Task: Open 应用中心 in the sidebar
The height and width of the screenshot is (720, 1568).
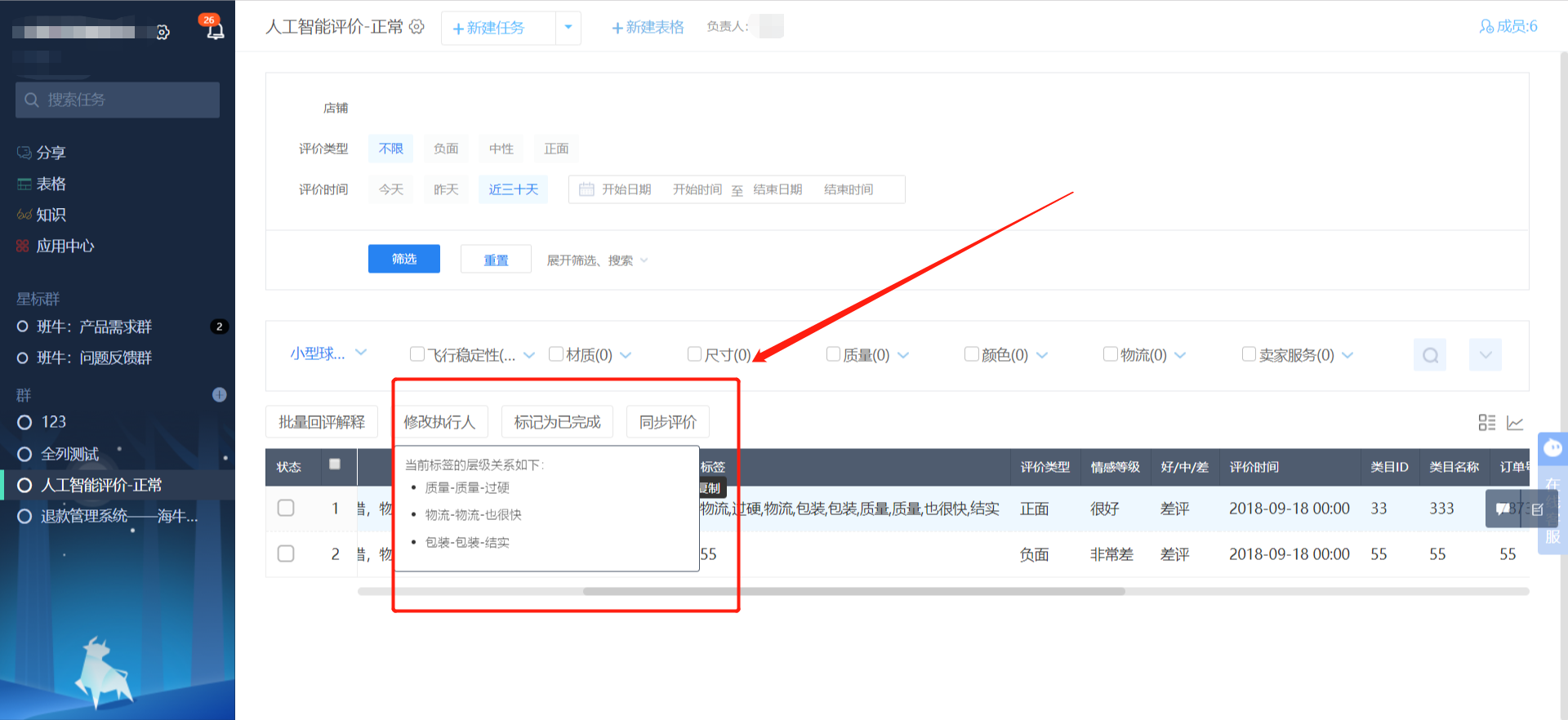Action: click(65, 246)
